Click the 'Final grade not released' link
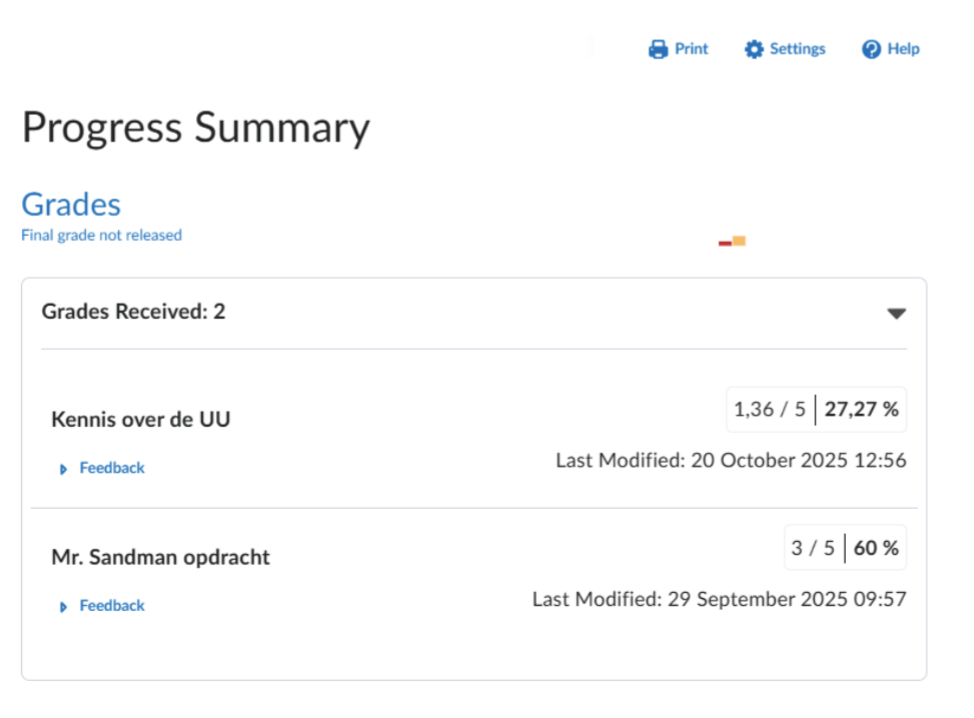This screenshot has height=718, width=974. [101, 236]
